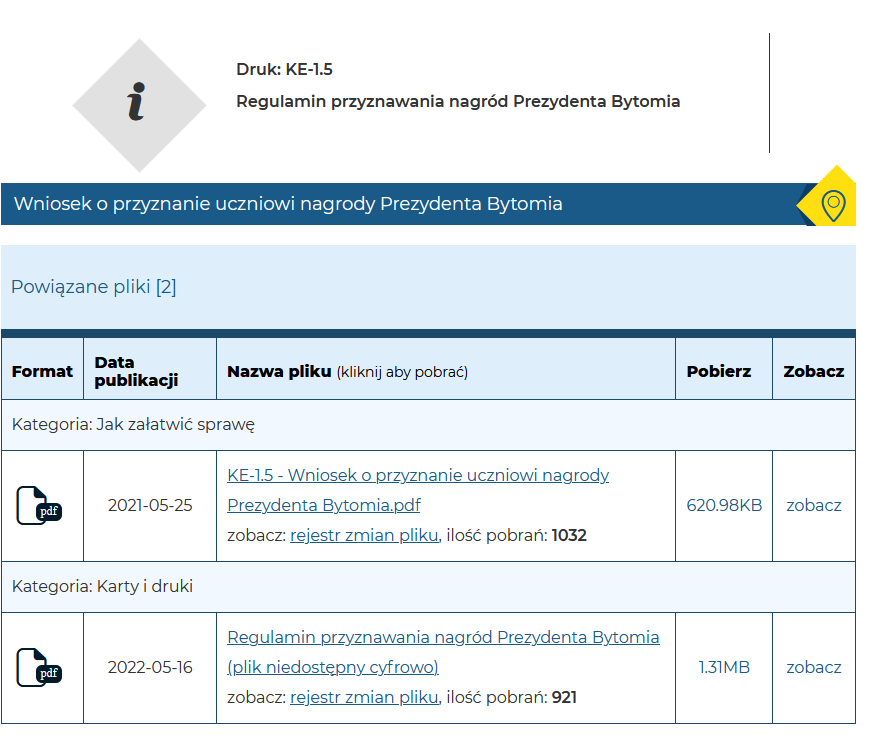Download the 1.31MB file
This screenshot has height=737, width=880.
[x=724, y=668]
